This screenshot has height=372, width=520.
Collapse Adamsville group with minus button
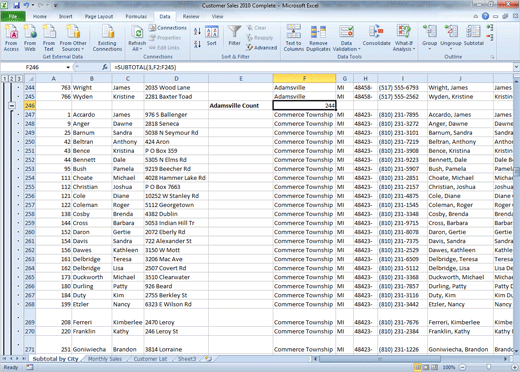coord(12,106)
